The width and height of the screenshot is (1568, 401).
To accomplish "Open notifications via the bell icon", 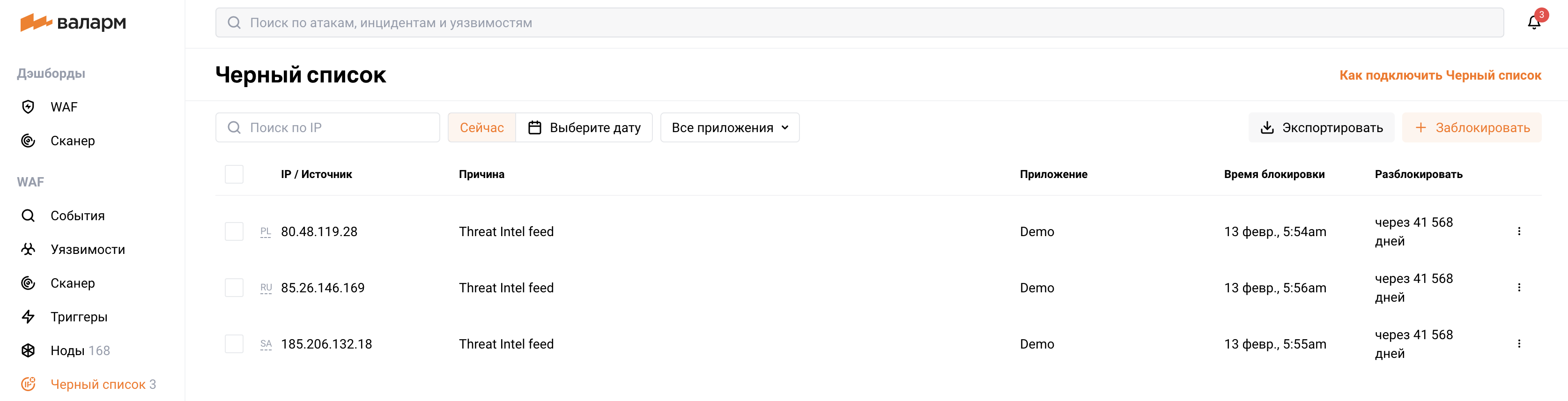I will pos(1535,22).
